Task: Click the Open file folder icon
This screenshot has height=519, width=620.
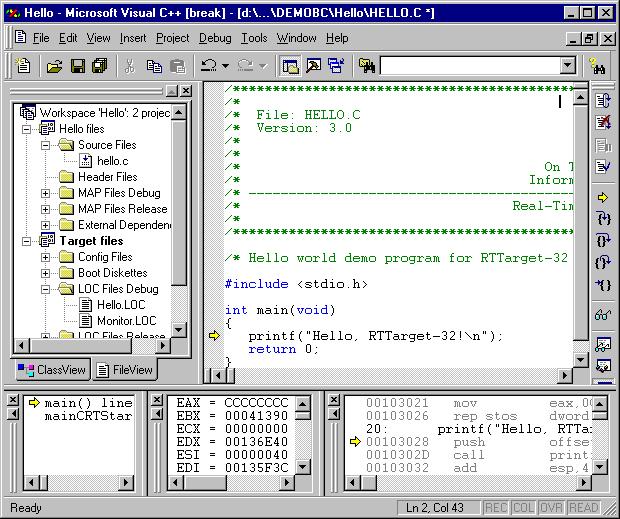Action: [x=54, y=66]
